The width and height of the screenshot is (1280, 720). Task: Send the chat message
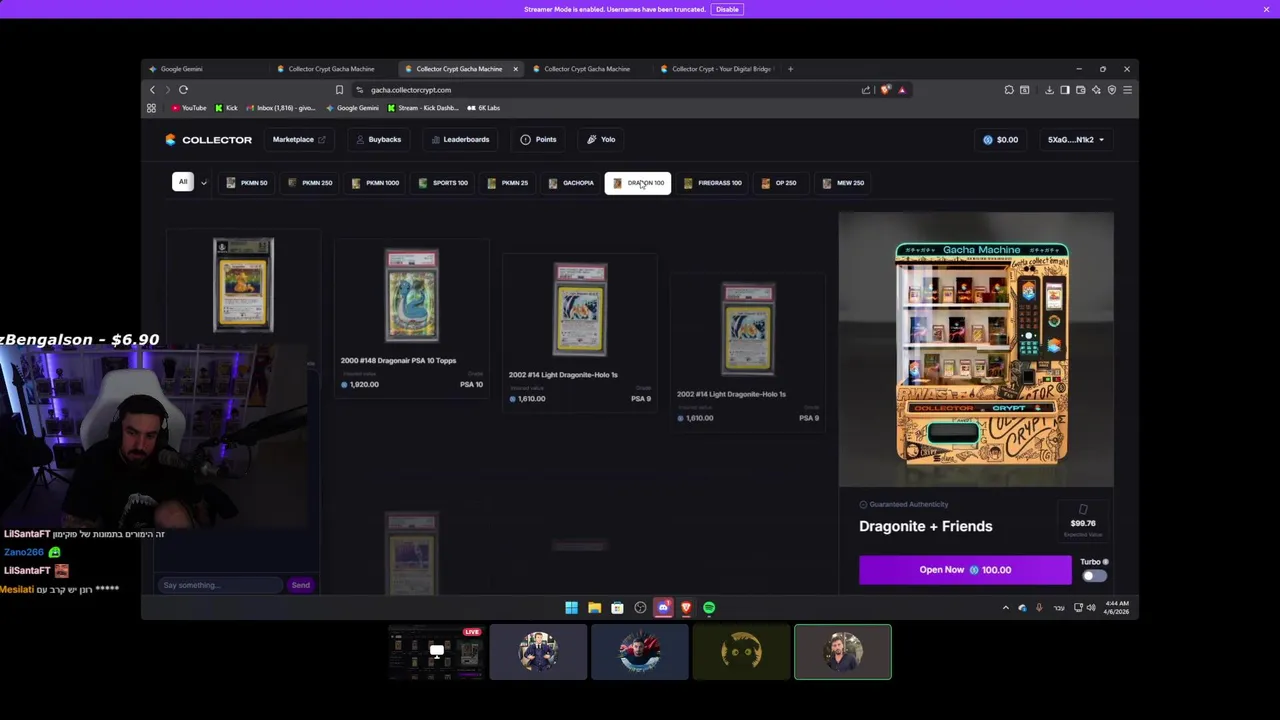[300, 585]
